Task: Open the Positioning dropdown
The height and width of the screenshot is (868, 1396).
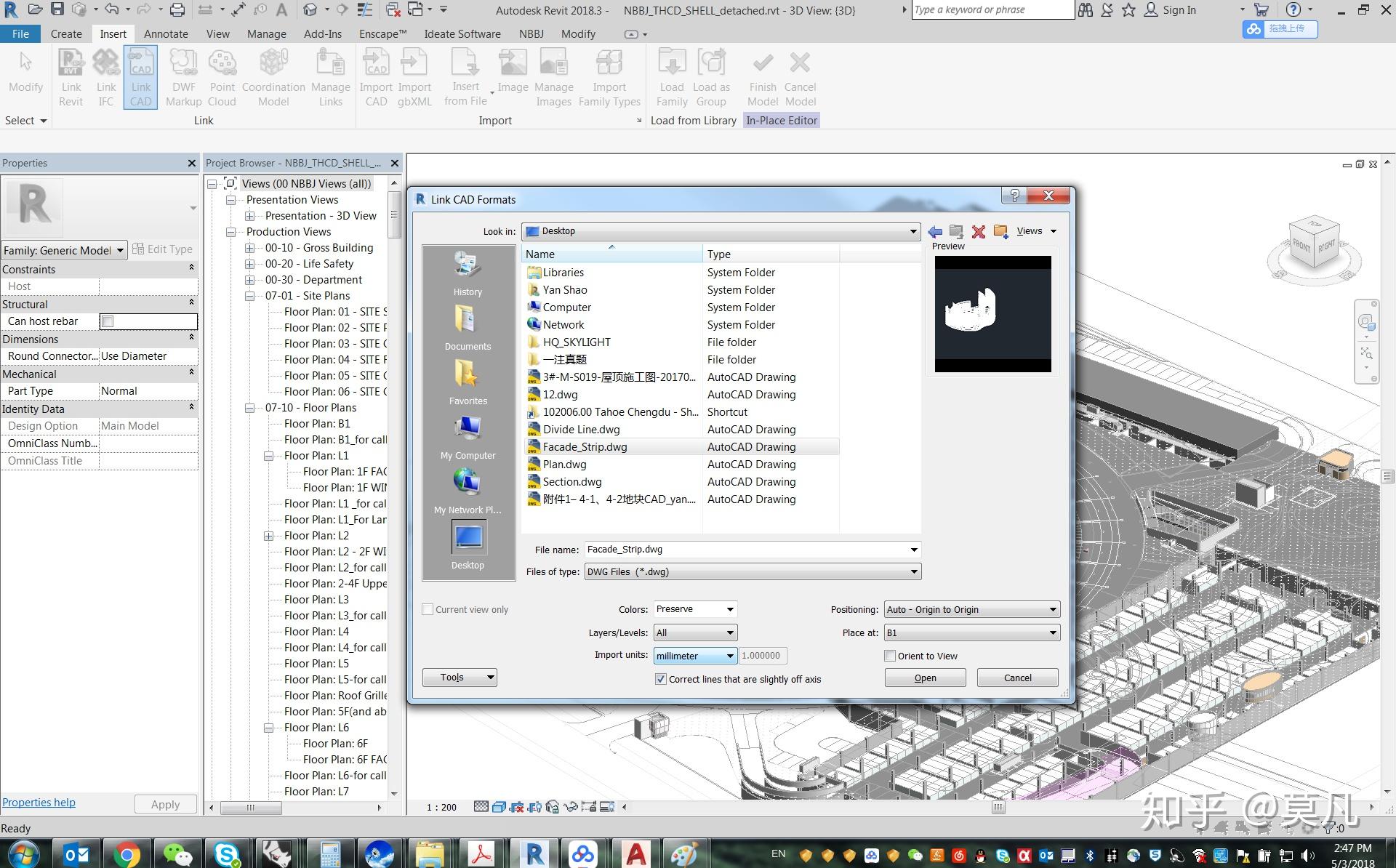Action: click(971, 610)
